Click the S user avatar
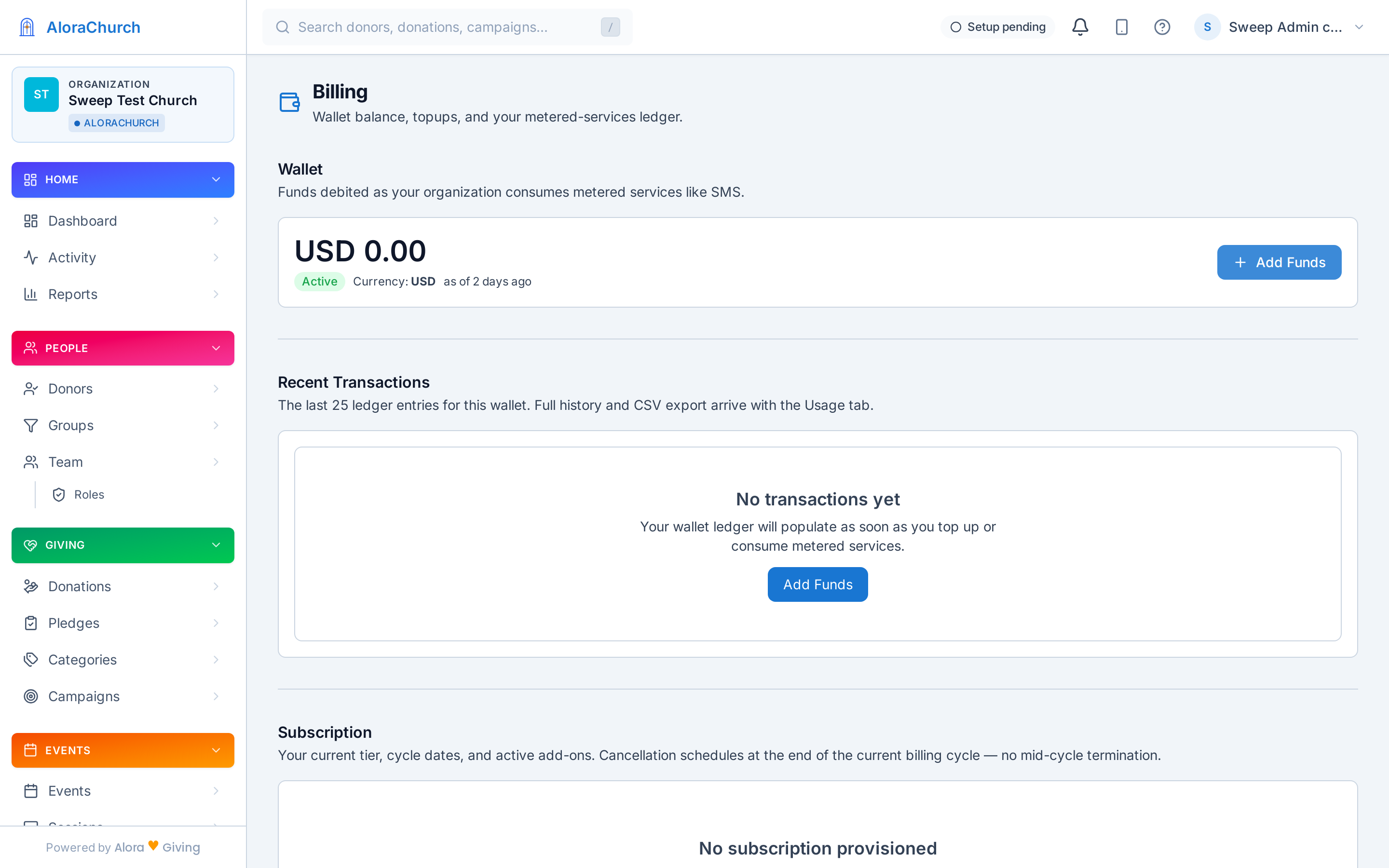The width and height of the screenshot is (1389, 868). coord(1207,27)
